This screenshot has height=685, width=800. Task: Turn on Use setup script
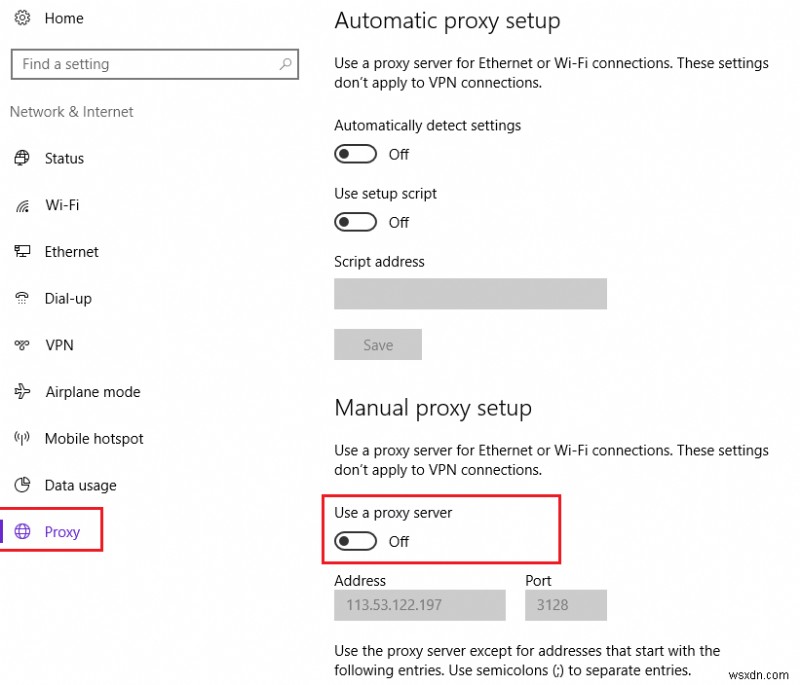(x=355, y=222)
